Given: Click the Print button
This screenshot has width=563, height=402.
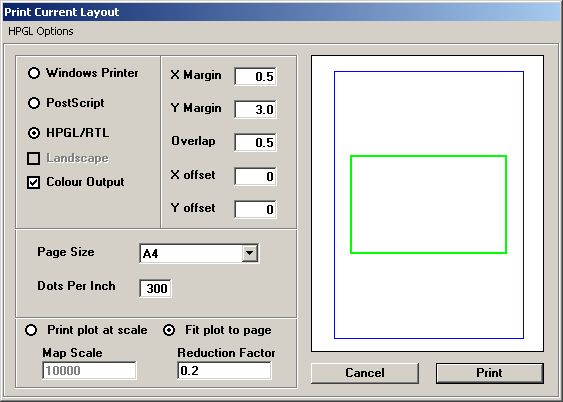Looking at the screenshot, I should click(x=490, y=373).
